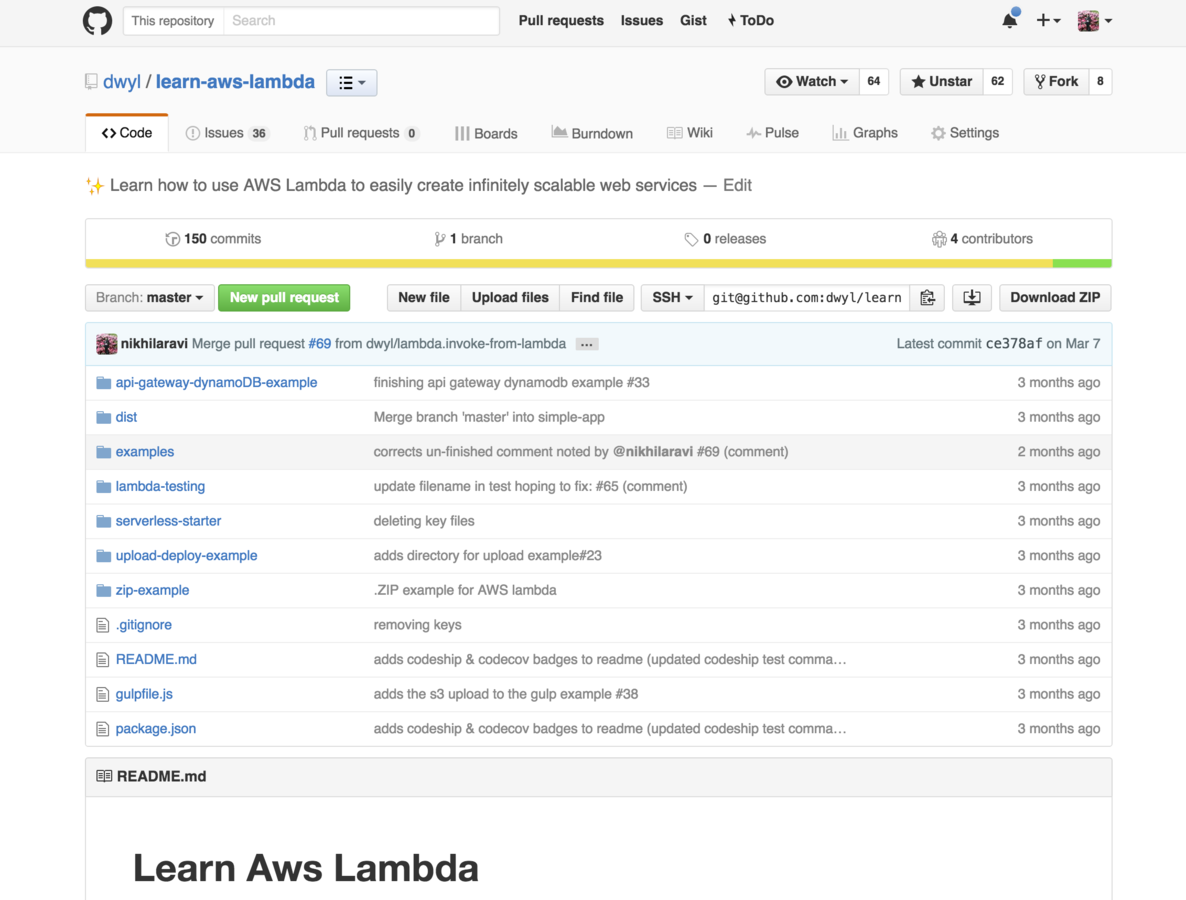Screen dimensions: 1186x900
Task: Switch to the Code tab
Action: pyautogui.click(x=127, y=133)
